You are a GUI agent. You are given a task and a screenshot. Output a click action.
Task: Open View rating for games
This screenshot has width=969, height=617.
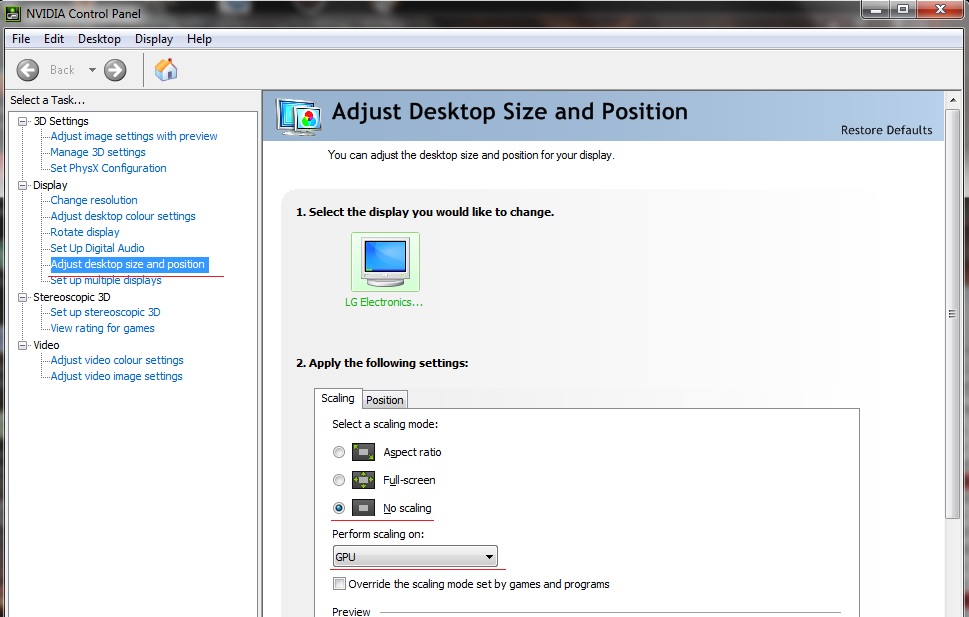pos(103,328)
